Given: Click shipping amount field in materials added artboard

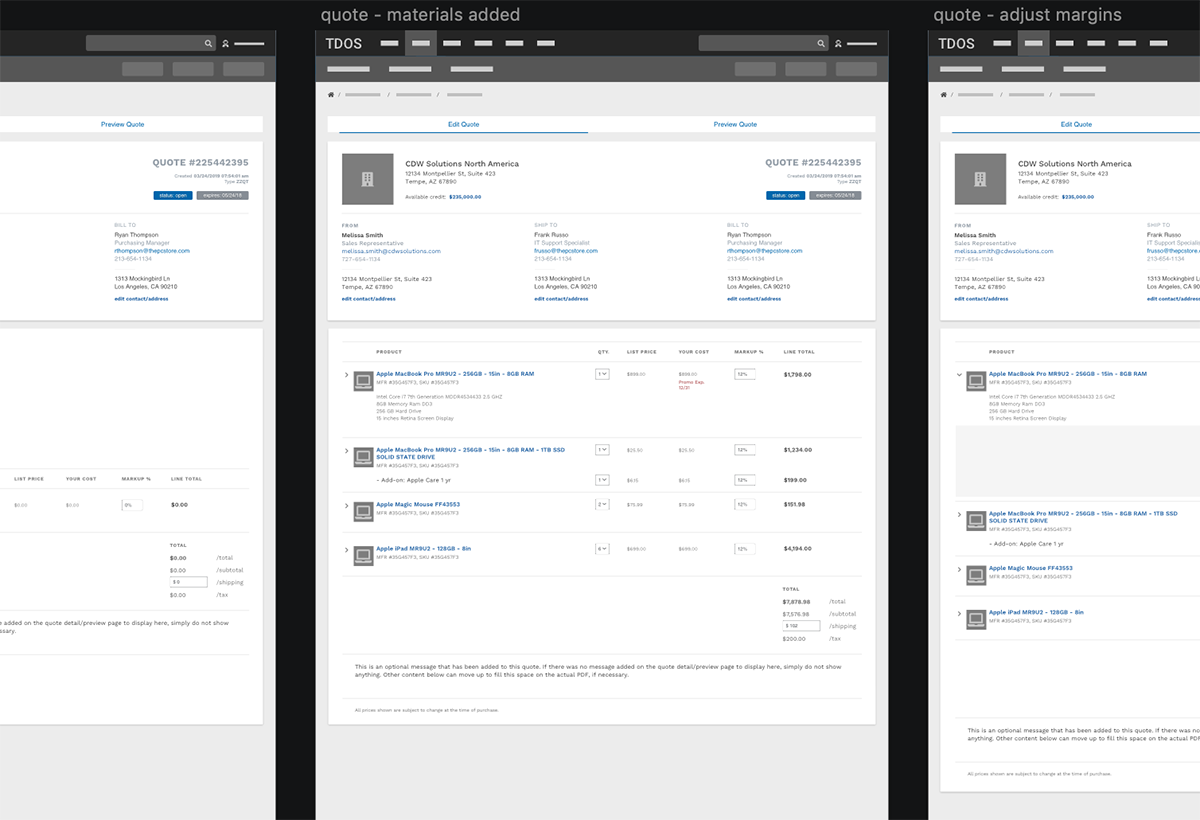Looking at the screenshot, I should click(802, 626).
